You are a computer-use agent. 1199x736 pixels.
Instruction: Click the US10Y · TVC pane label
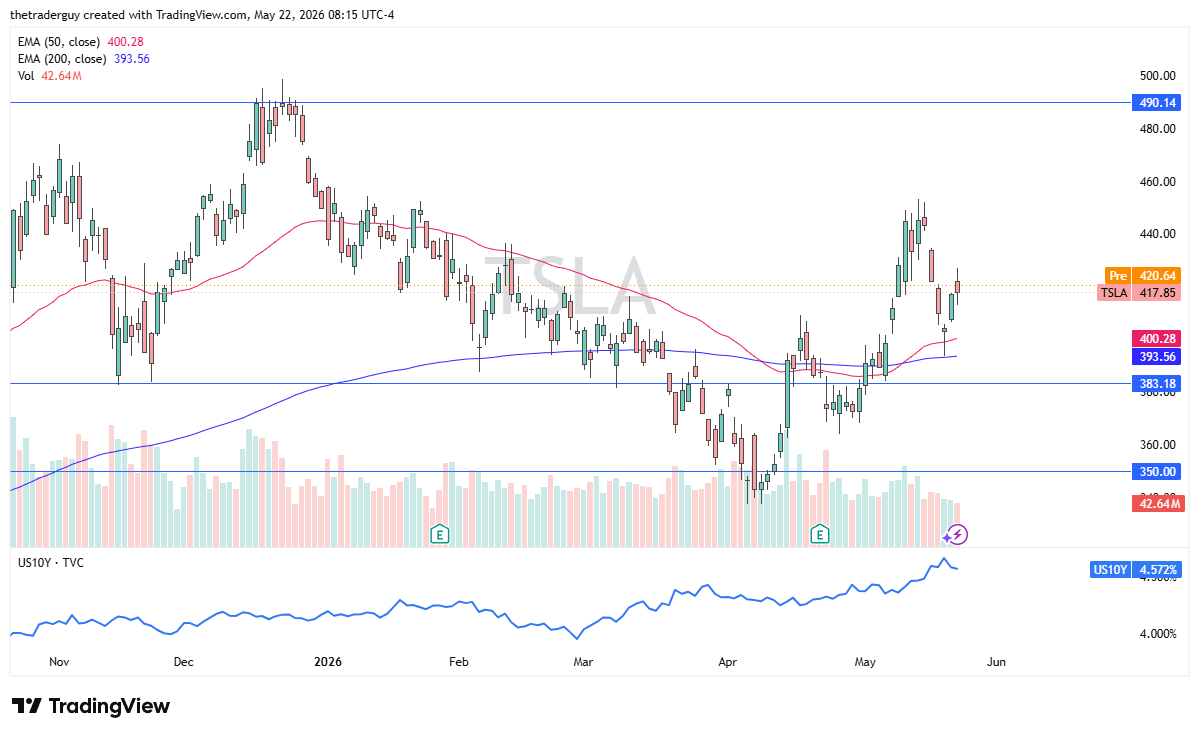click(x=50, y=563)
